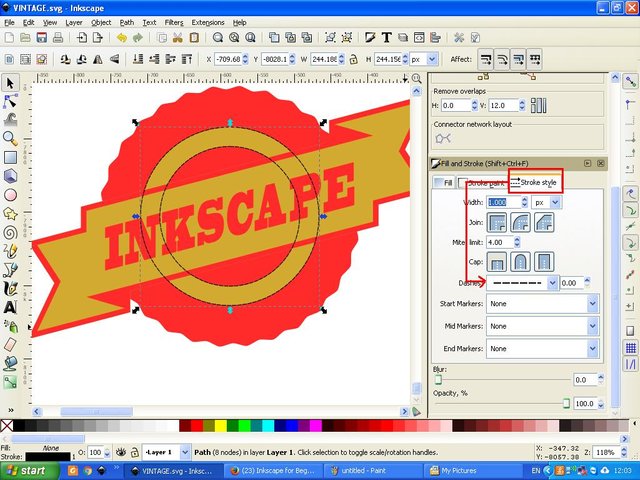
Task: Select the Spiral tool
Action: 10,233
